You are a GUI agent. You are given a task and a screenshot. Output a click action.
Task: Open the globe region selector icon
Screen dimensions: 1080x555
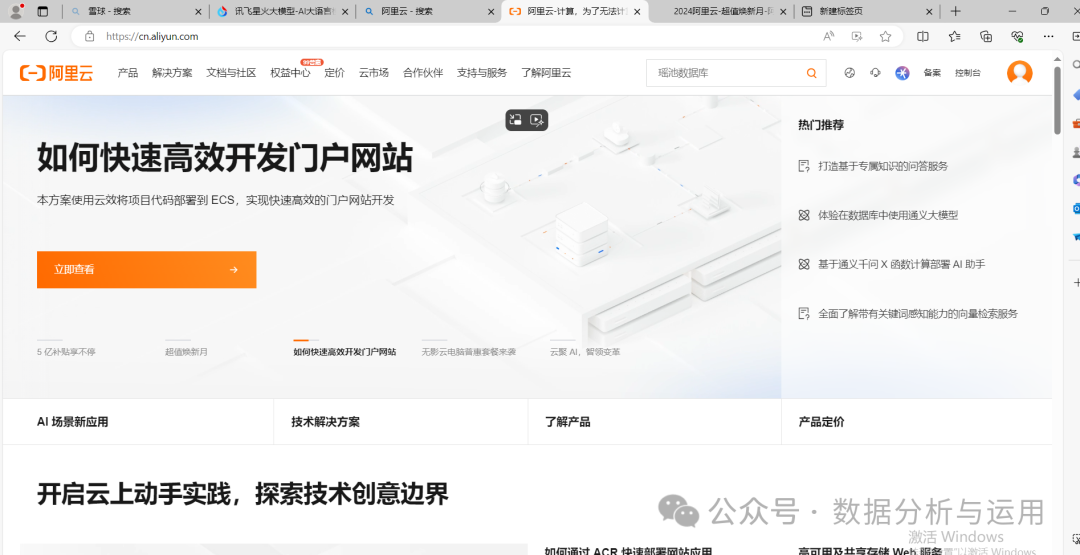pos(849,73)
